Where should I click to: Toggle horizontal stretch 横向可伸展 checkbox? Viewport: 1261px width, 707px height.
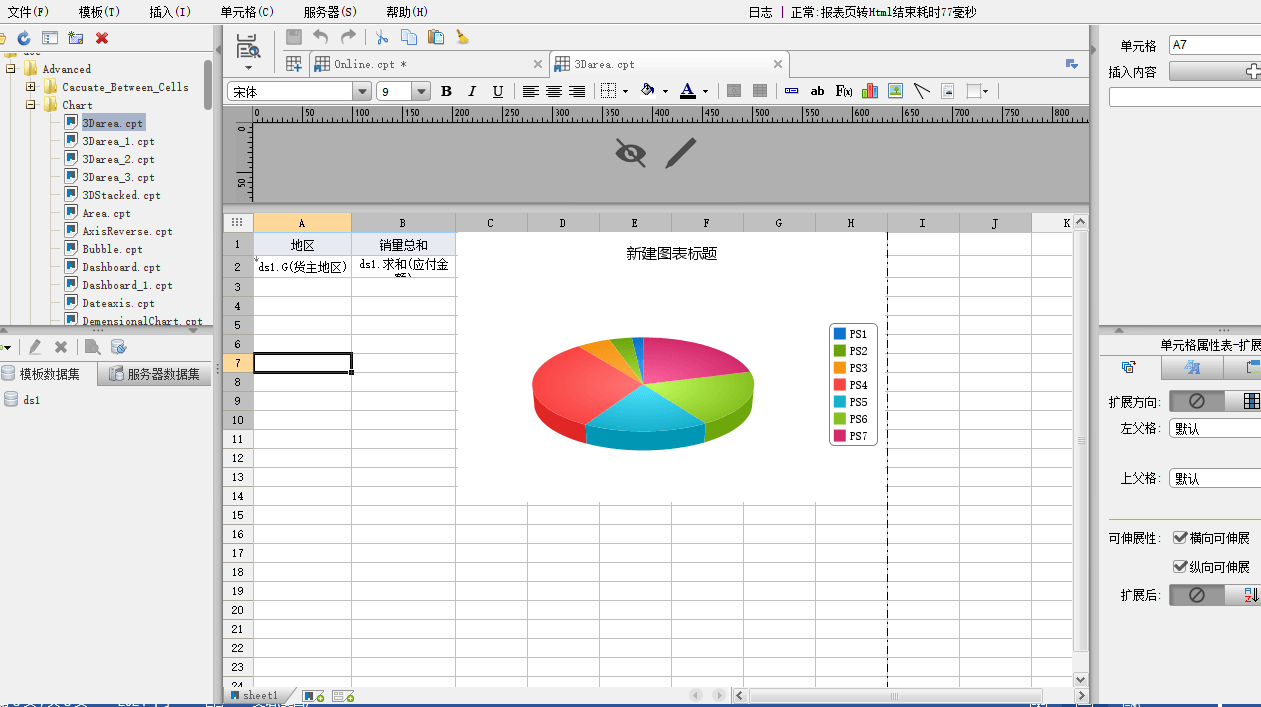coord(1180,538)
